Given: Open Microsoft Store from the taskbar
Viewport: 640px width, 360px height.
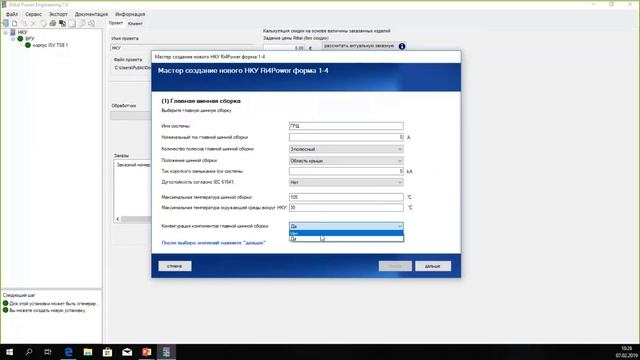Looking at the screenshot, I should pyautogui.click(x=107, y=352).
